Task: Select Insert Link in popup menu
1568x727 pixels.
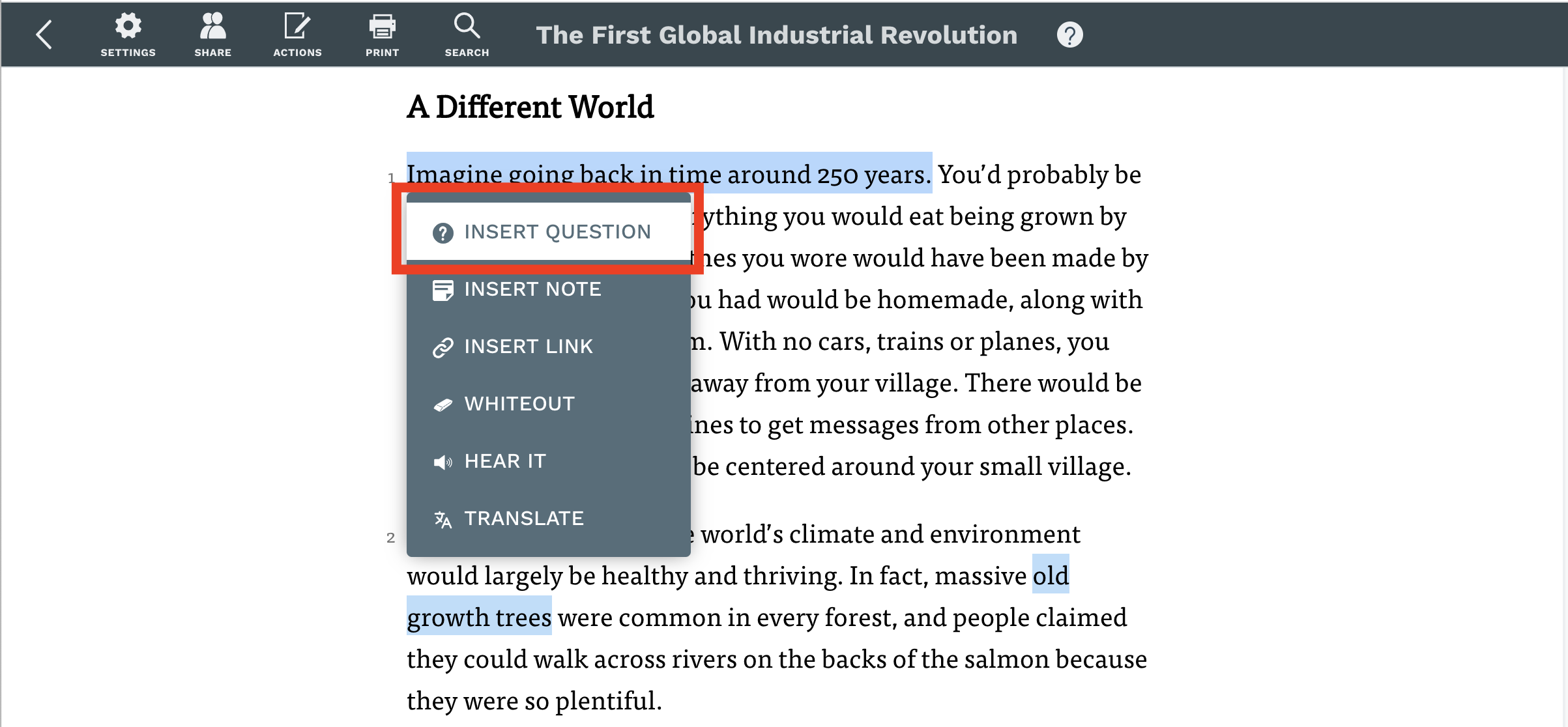Action: (548, 347)
